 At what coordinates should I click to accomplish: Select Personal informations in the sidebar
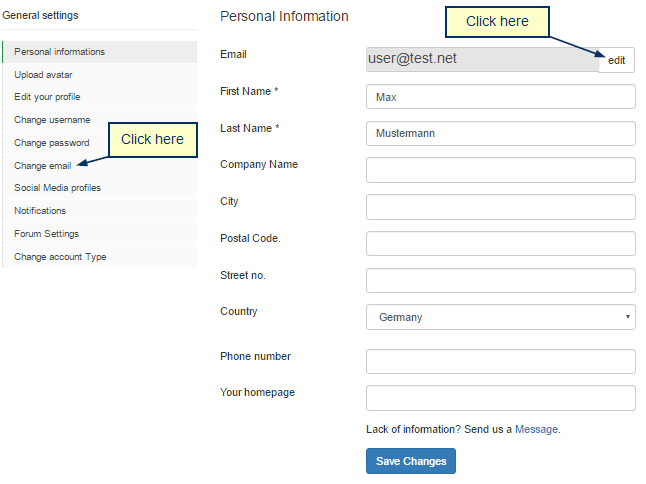coord(100,52)
